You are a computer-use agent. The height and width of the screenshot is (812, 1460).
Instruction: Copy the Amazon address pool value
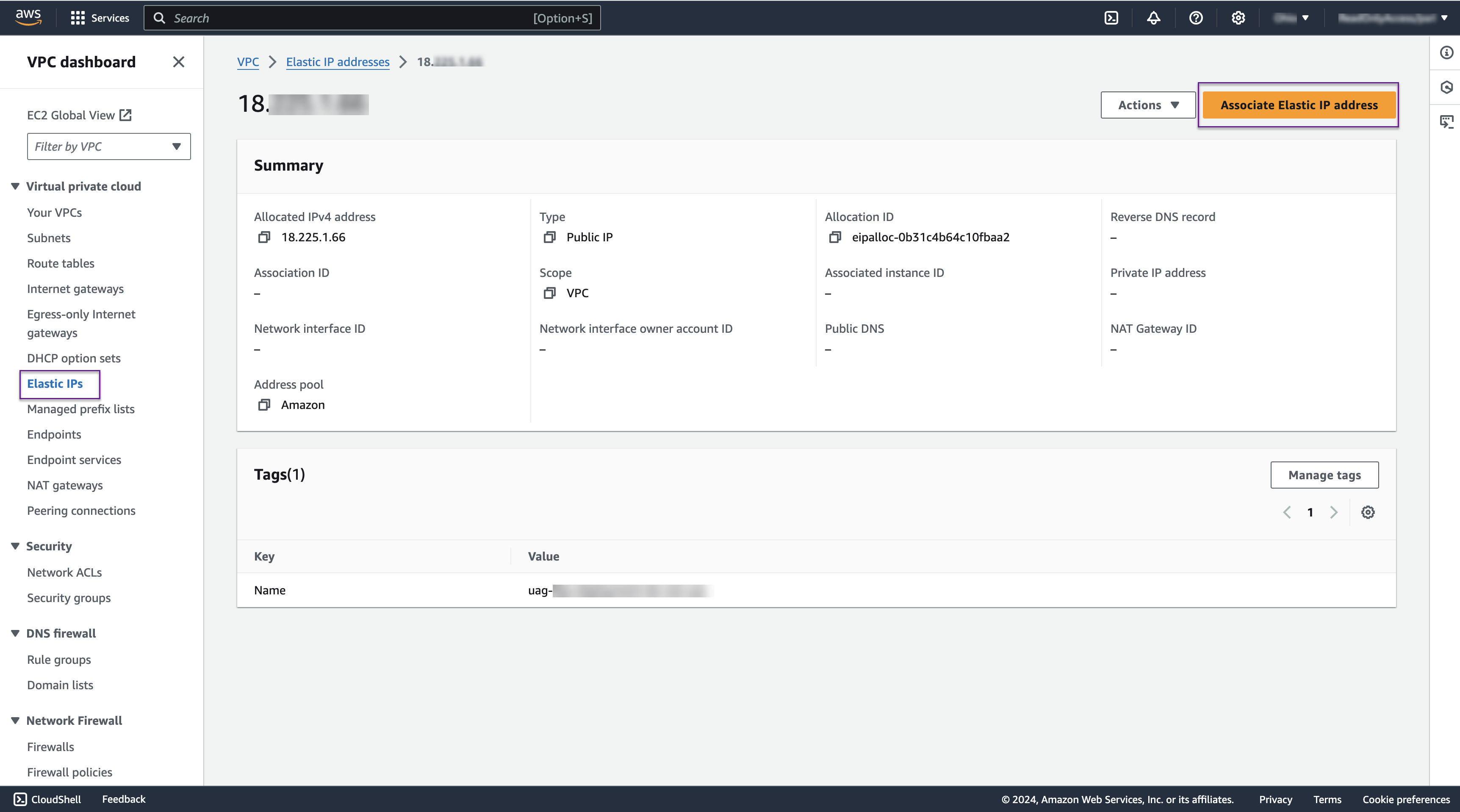pyautogui.click(x=264, y=405)
